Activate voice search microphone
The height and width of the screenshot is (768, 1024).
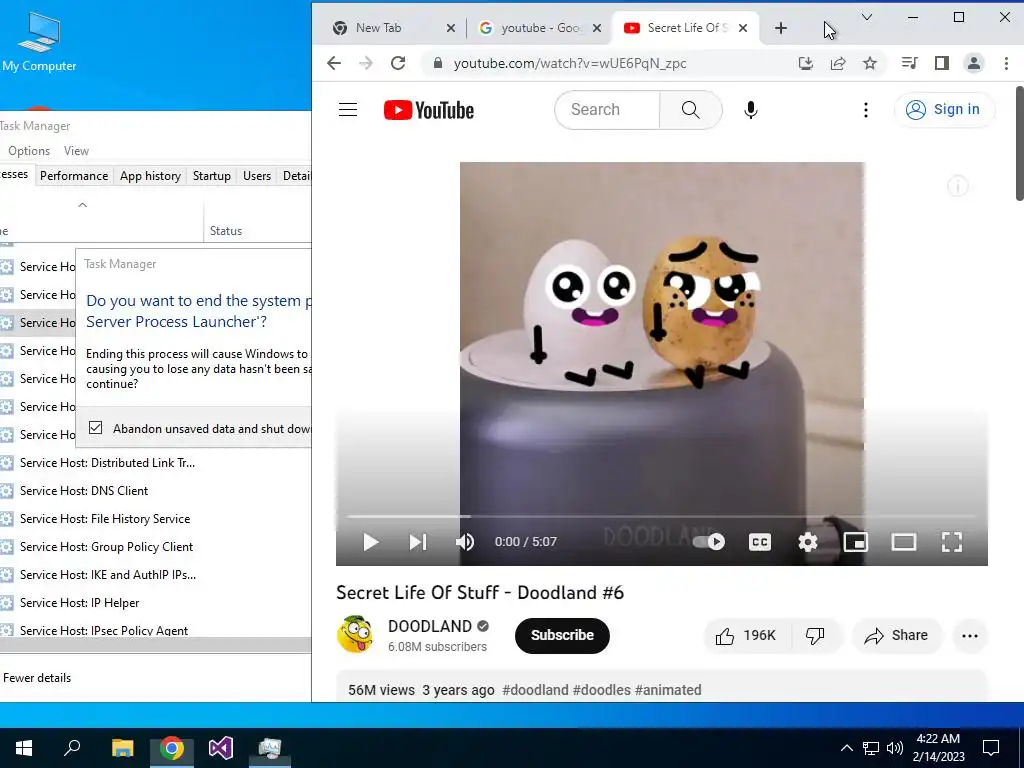751,110
